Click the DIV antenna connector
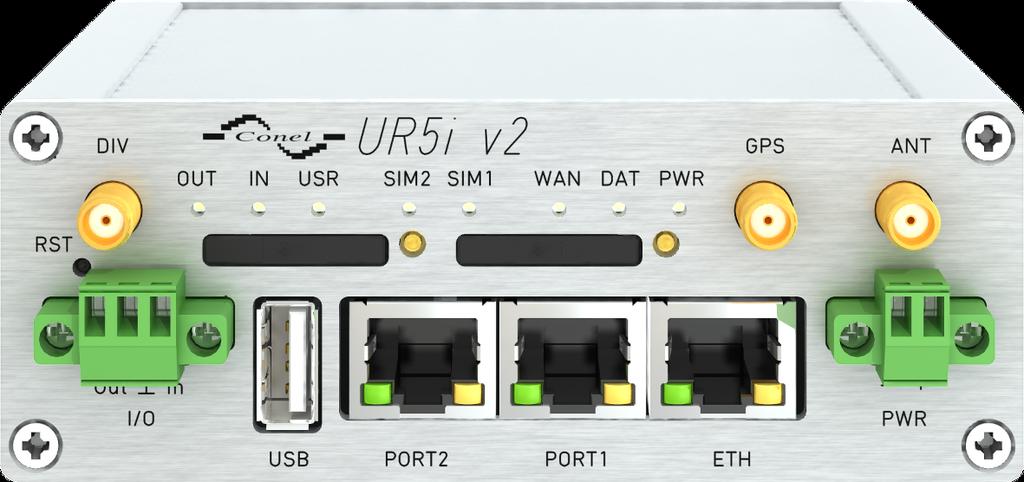Viewport: 1024px width, 482px height. 110,215
